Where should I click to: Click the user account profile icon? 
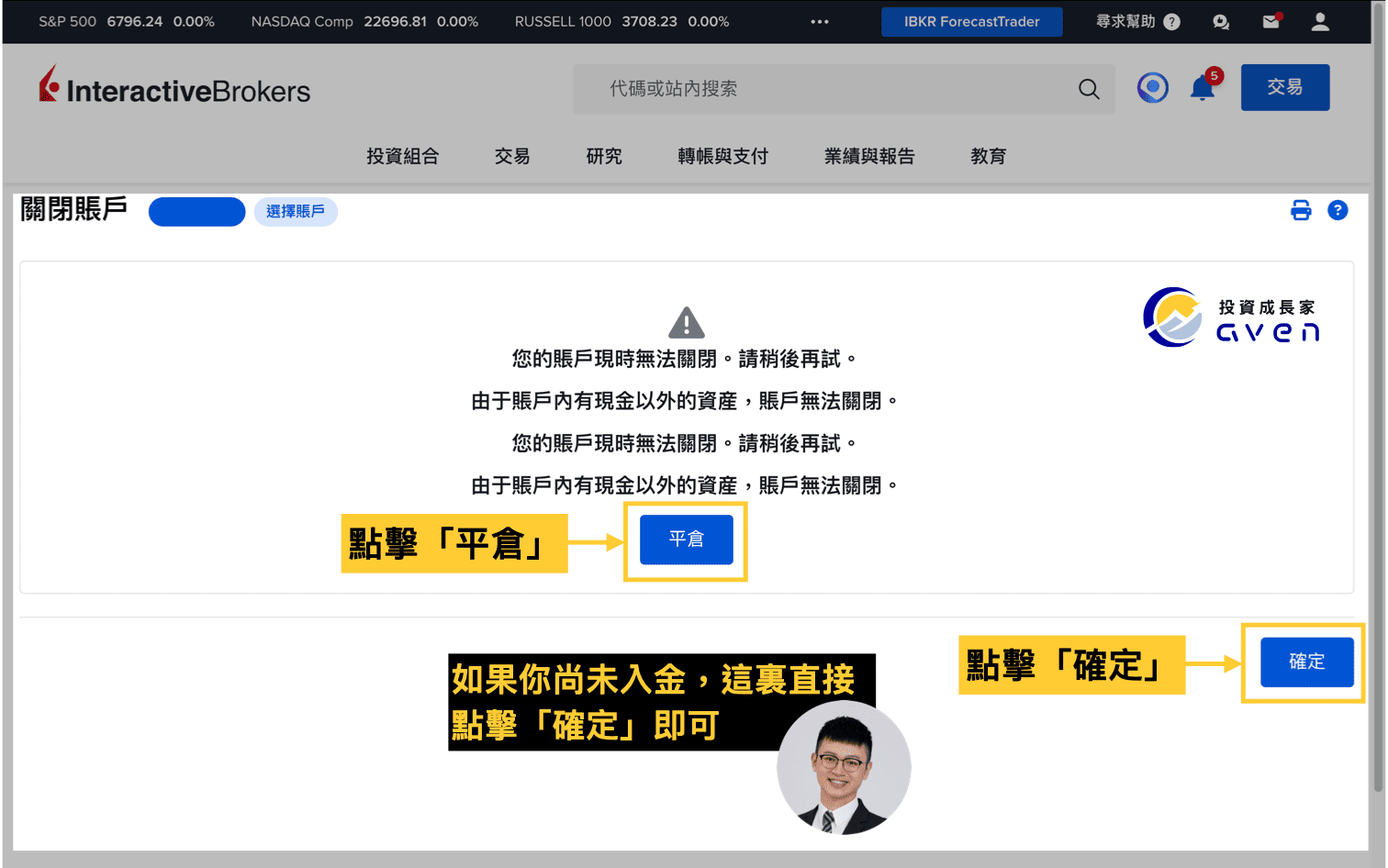click(1320, 20)
